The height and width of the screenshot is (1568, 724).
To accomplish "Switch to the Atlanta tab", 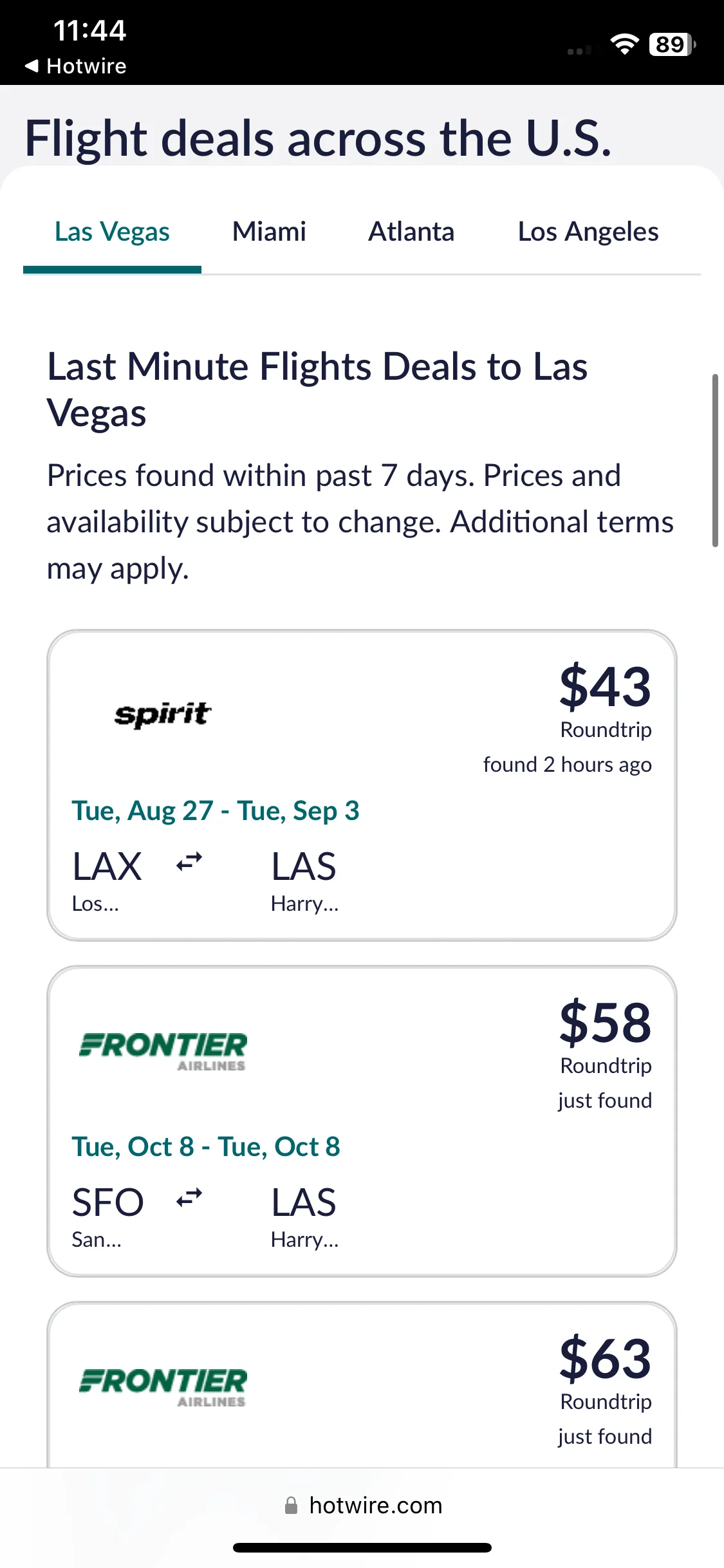I will click(x=411, y=232).
